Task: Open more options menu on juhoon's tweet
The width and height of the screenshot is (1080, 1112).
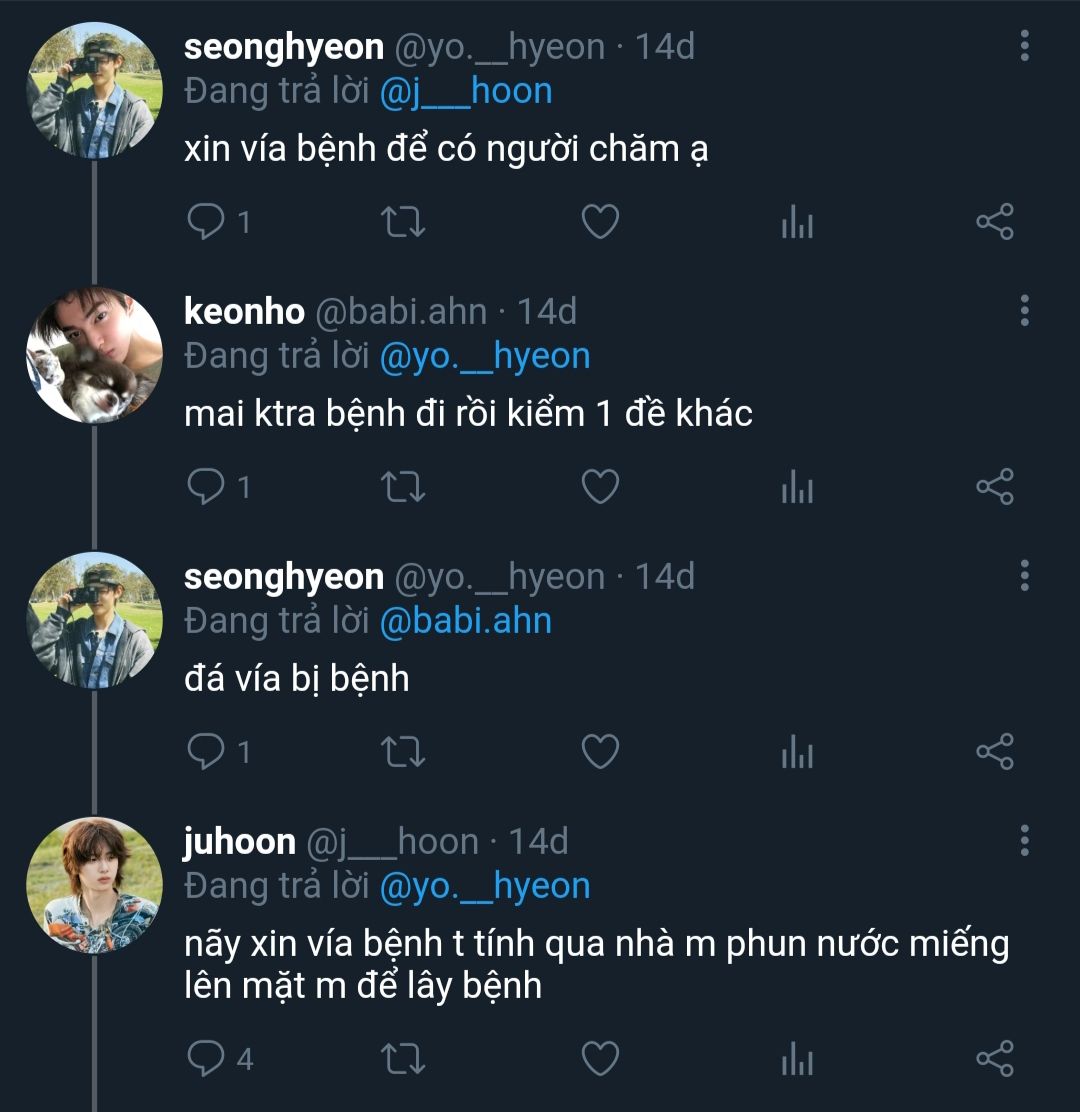Action: click(x=1024, y=841)
